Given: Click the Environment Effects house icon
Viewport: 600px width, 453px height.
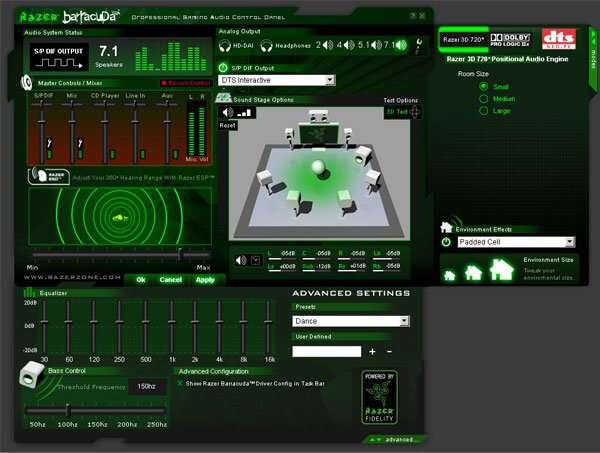Looking at the screenshot, I should pyautogui.click(x=446, y=227).
